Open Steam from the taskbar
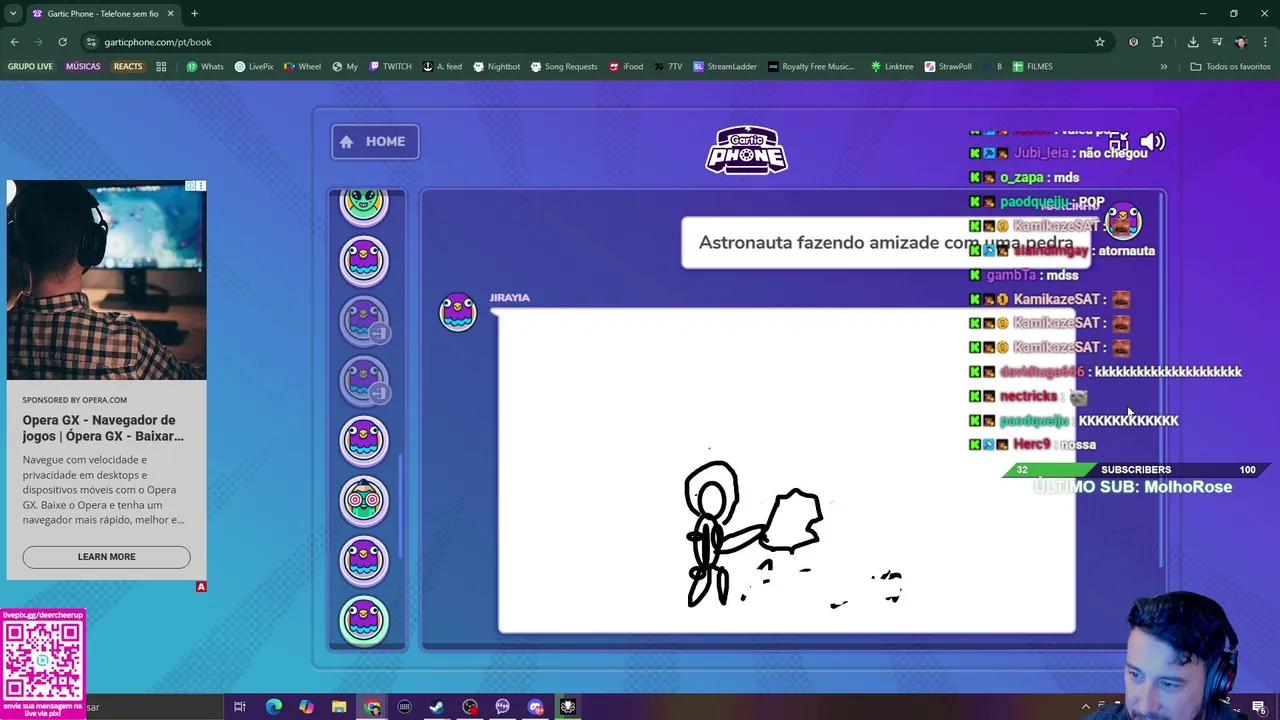 pos(437,707)
